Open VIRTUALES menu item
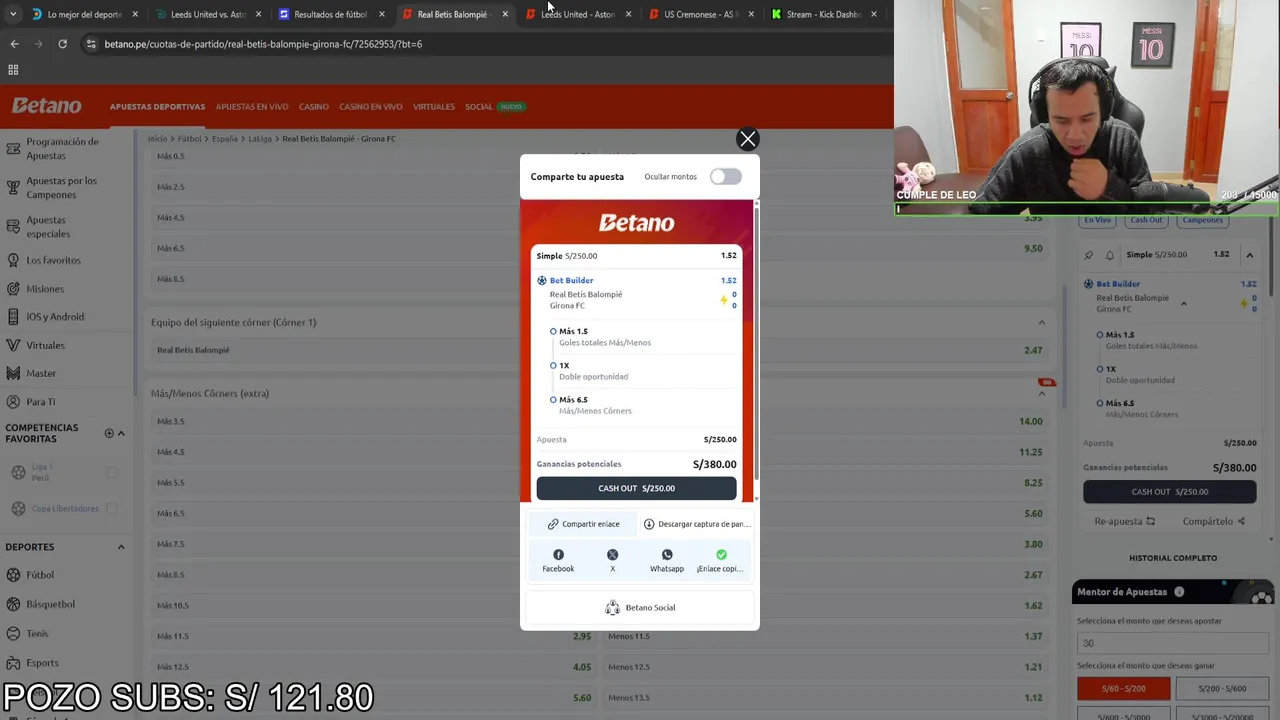This screenshot has height=720, width=1280. click(x=434, y=107)
